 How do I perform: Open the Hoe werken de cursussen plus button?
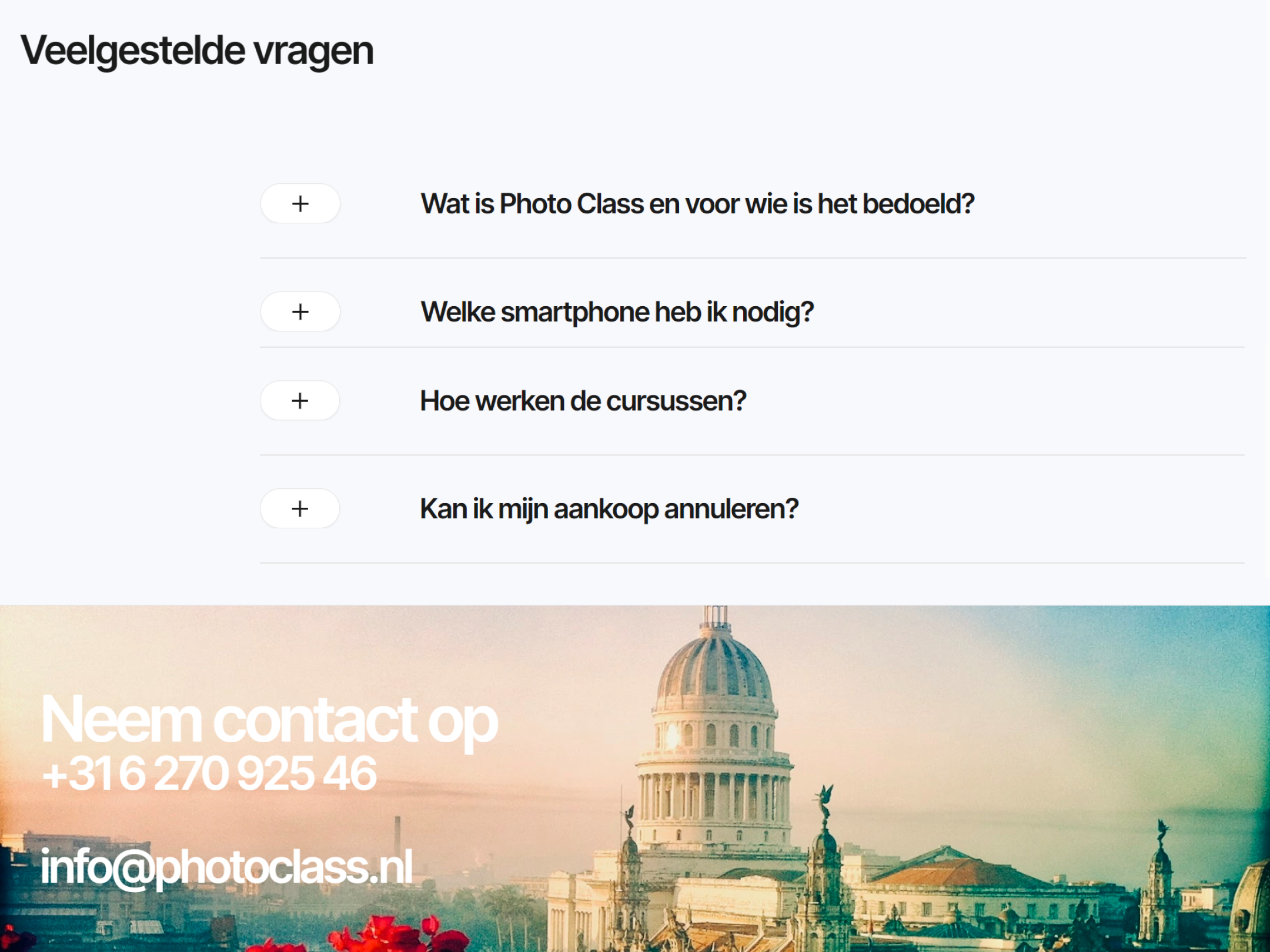point(300,401)
